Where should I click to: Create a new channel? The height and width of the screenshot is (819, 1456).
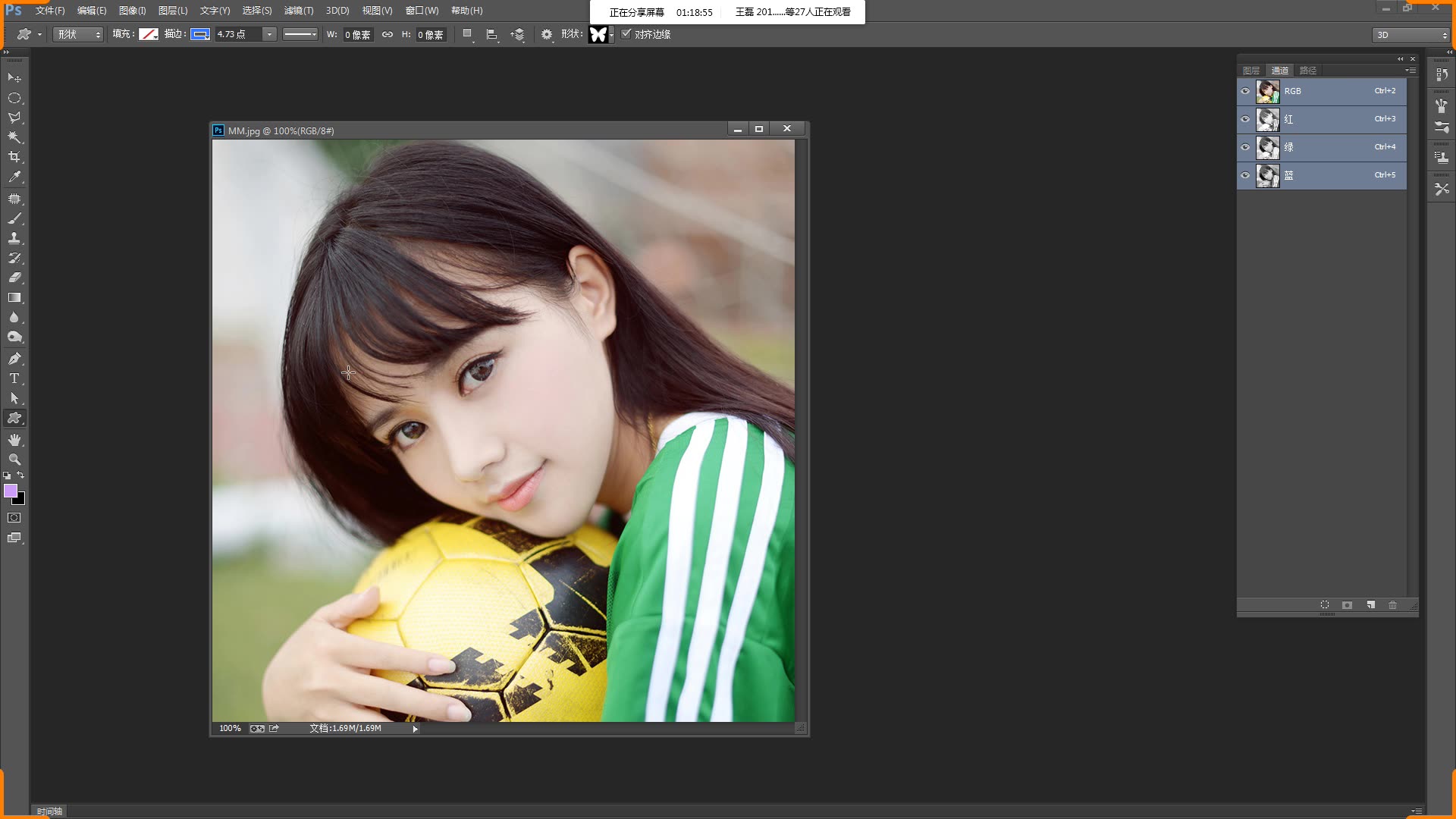(x=1370, y=605)
